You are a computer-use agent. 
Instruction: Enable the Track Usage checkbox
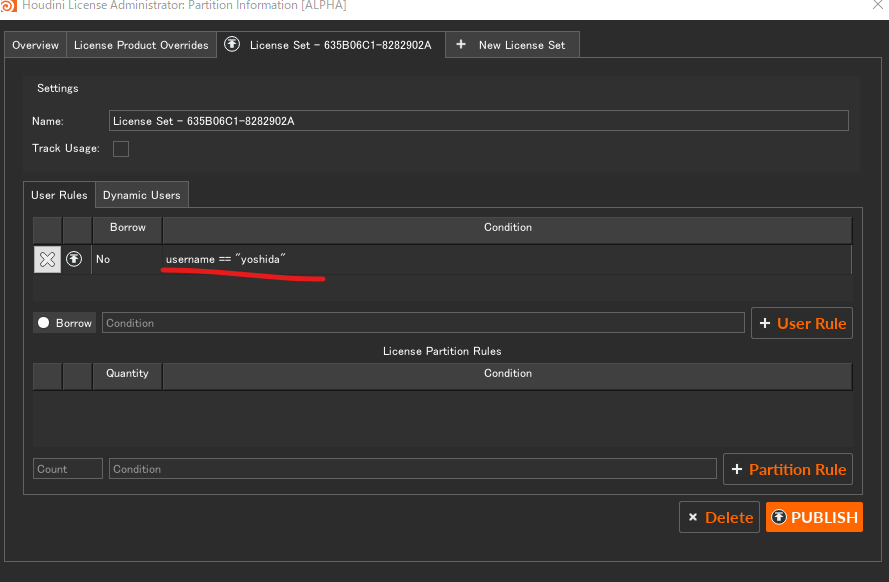(x=121, y=148)
